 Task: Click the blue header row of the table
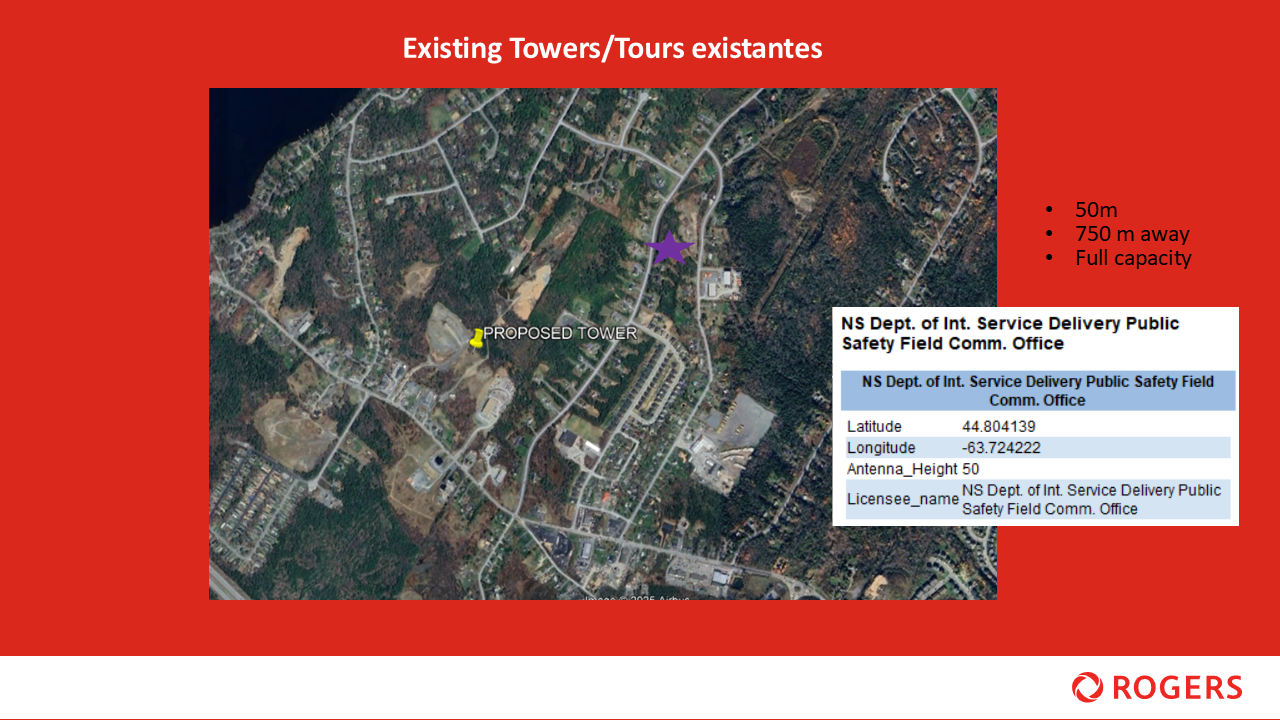click(x=1038, y=390)
